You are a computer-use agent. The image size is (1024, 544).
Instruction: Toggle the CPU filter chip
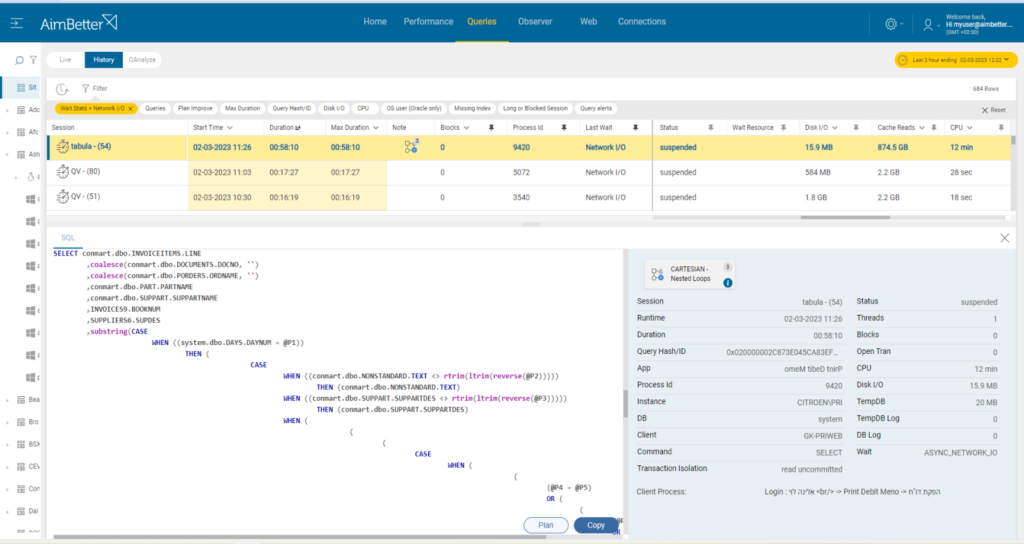(363, 108)
